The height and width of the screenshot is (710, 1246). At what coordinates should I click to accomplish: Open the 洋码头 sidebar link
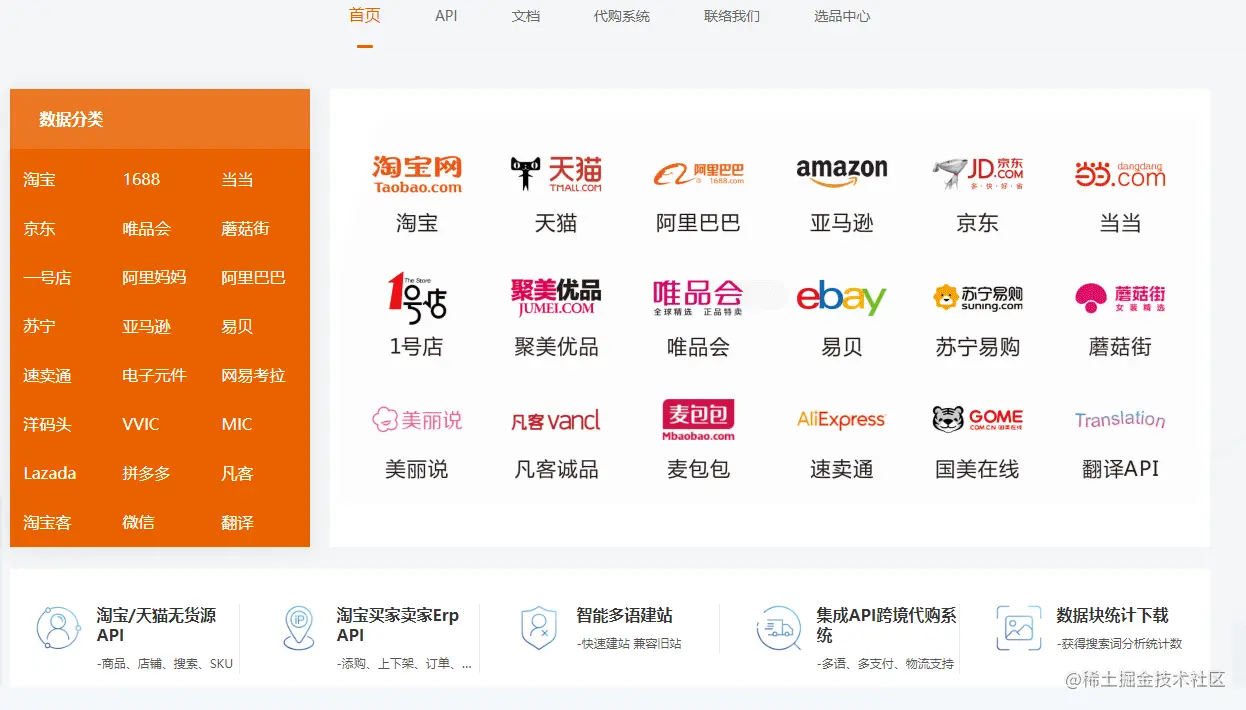(48, 424)
